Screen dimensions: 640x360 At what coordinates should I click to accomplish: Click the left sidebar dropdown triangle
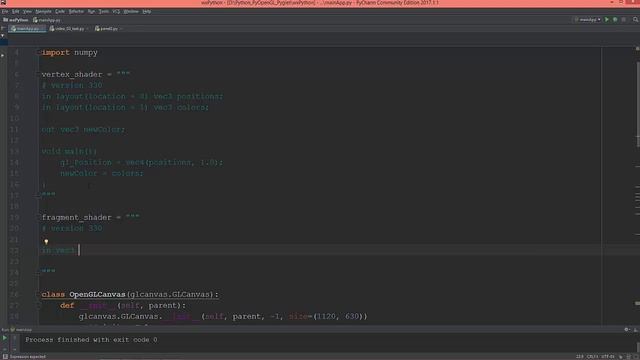[x=2, y=36]
